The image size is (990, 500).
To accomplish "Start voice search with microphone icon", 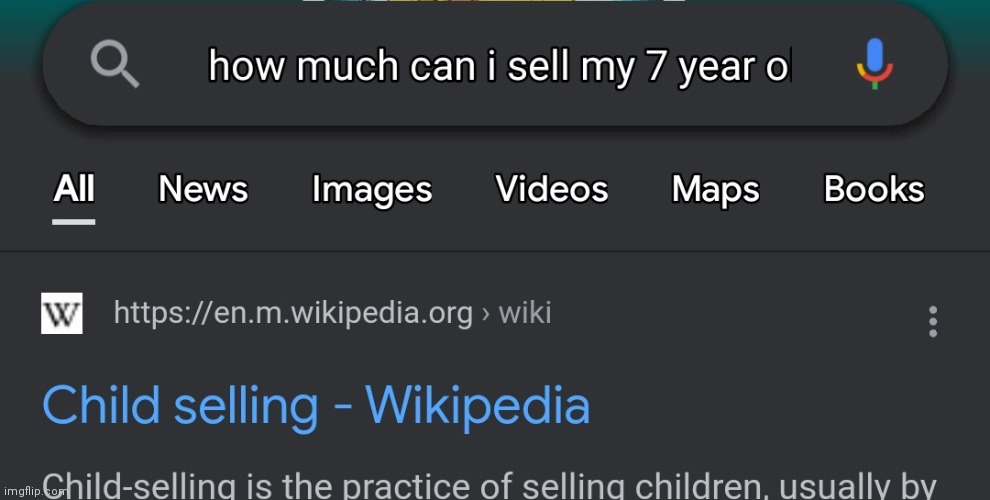I will pyautogui.click(x=874, y=64).
